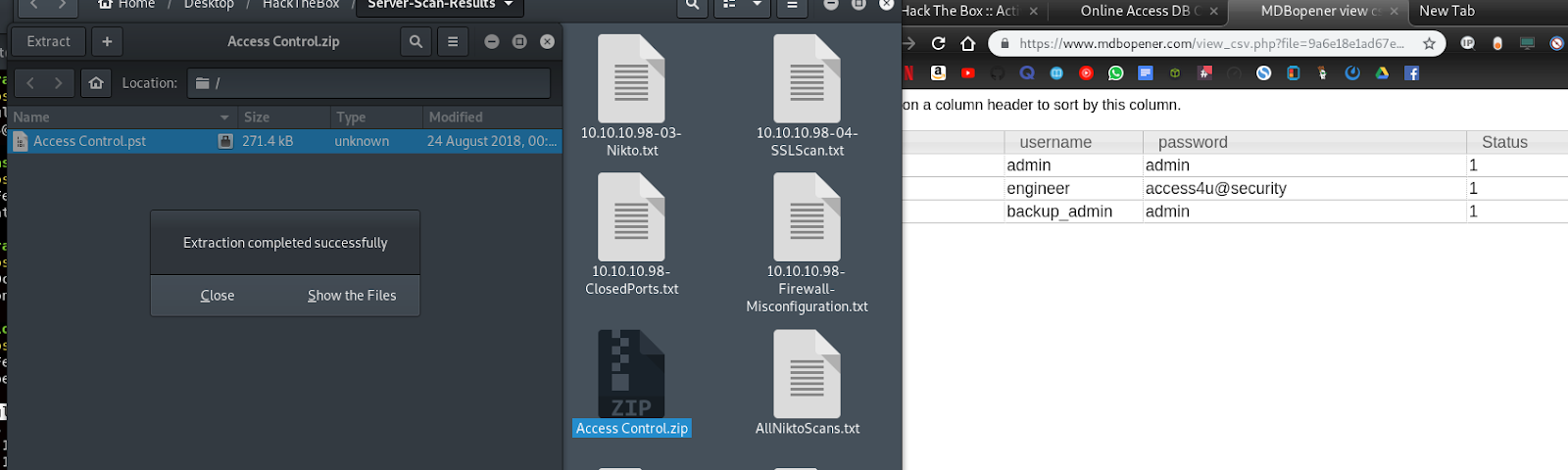The image size is (1568, 470).
Task: Select the engineer username cell
Action: pos(1074,188)
